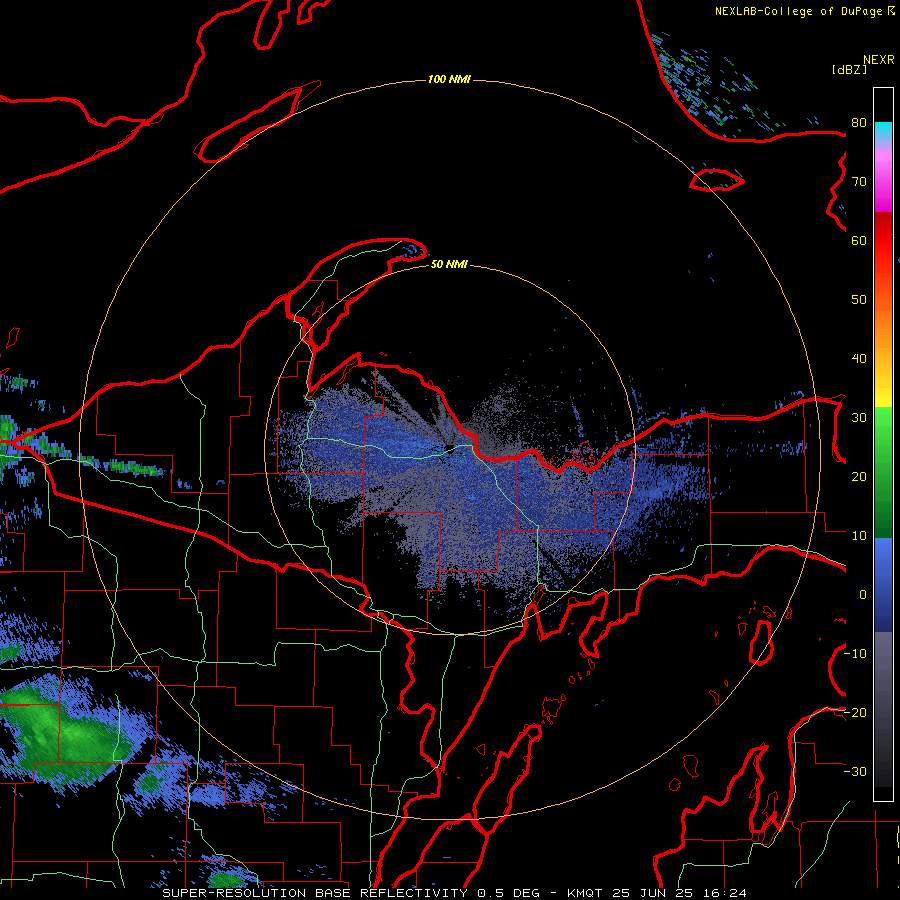
Task: Click the 40 value on the dBZ scale
Action: coord(859,359)
